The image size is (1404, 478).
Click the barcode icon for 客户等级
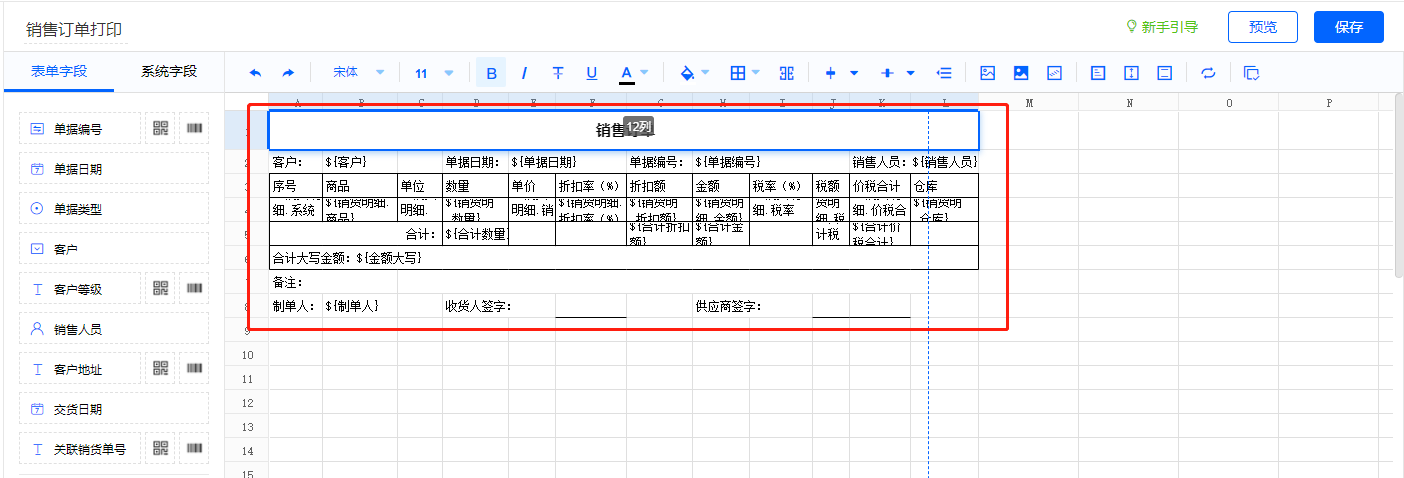pyautogui.click(x=194, y=288)
